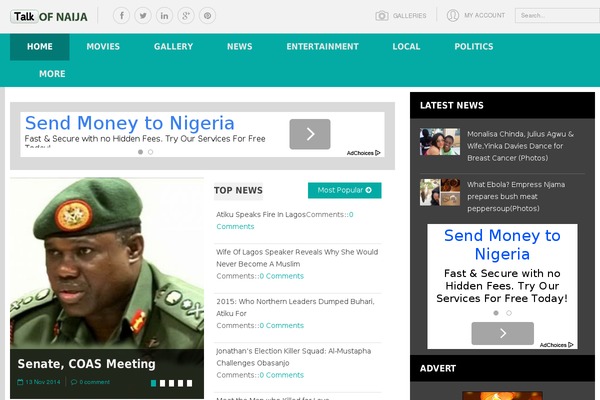Click the arrow button in banner ad

tap(310, 134)
